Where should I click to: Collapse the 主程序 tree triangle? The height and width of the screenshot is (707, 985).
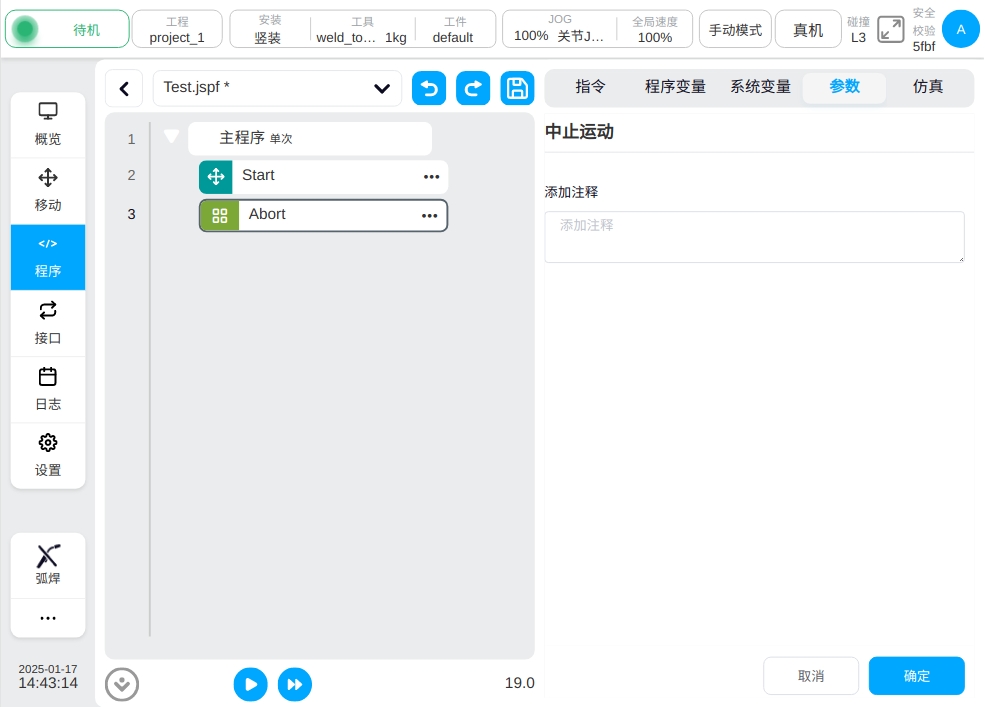point(172,136)
